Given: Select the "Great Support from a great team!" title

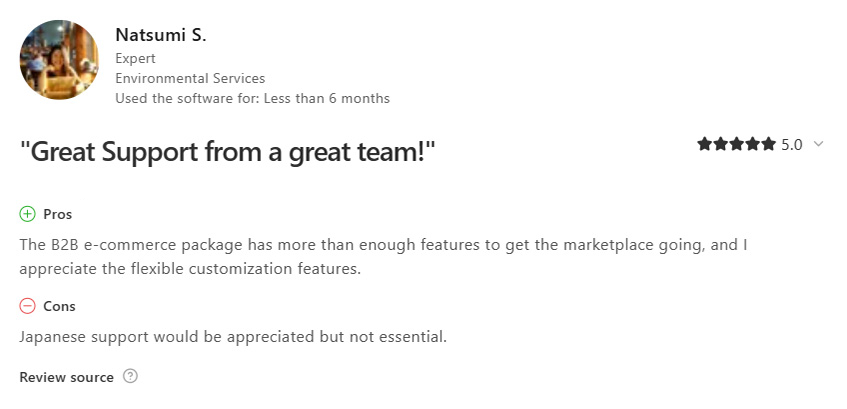Looking at the screenshot, I should [227, 152].
